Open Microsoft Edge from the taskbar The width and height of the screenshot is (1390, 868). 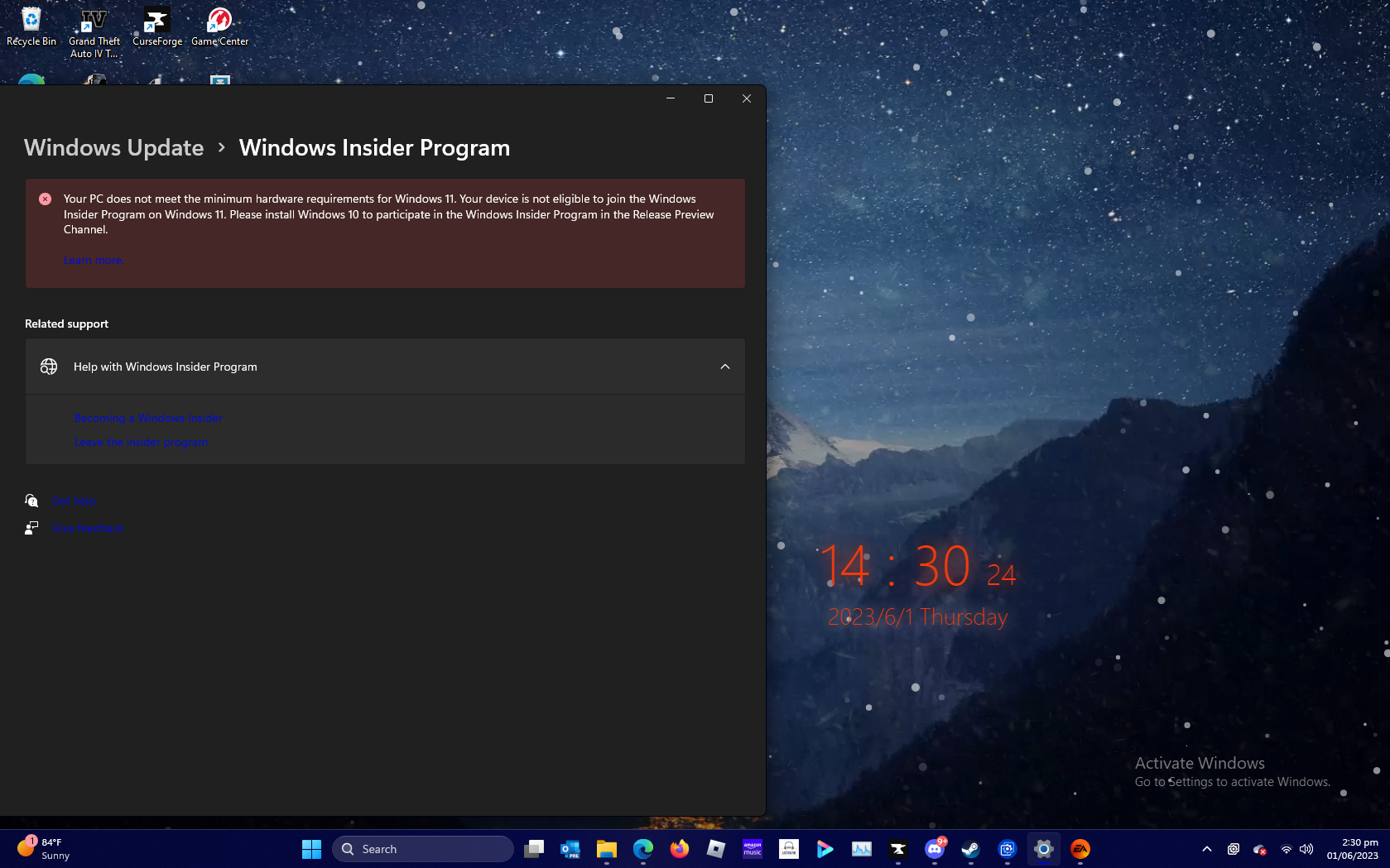click(644, 848)
